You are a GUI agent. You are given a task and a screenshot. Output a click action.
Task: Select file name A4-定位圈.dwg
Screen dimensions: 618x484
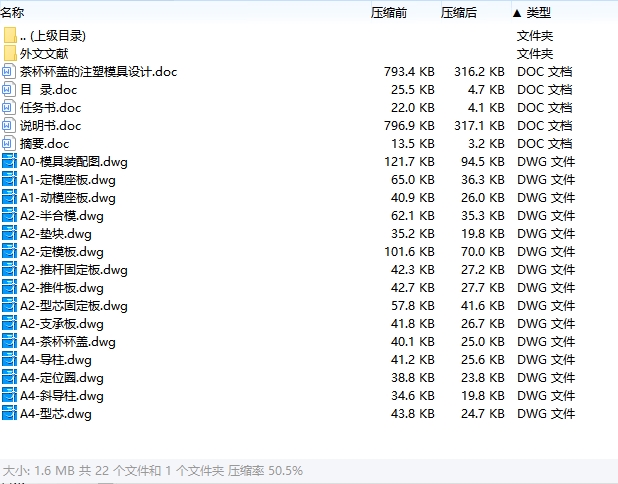coord(61,378)
